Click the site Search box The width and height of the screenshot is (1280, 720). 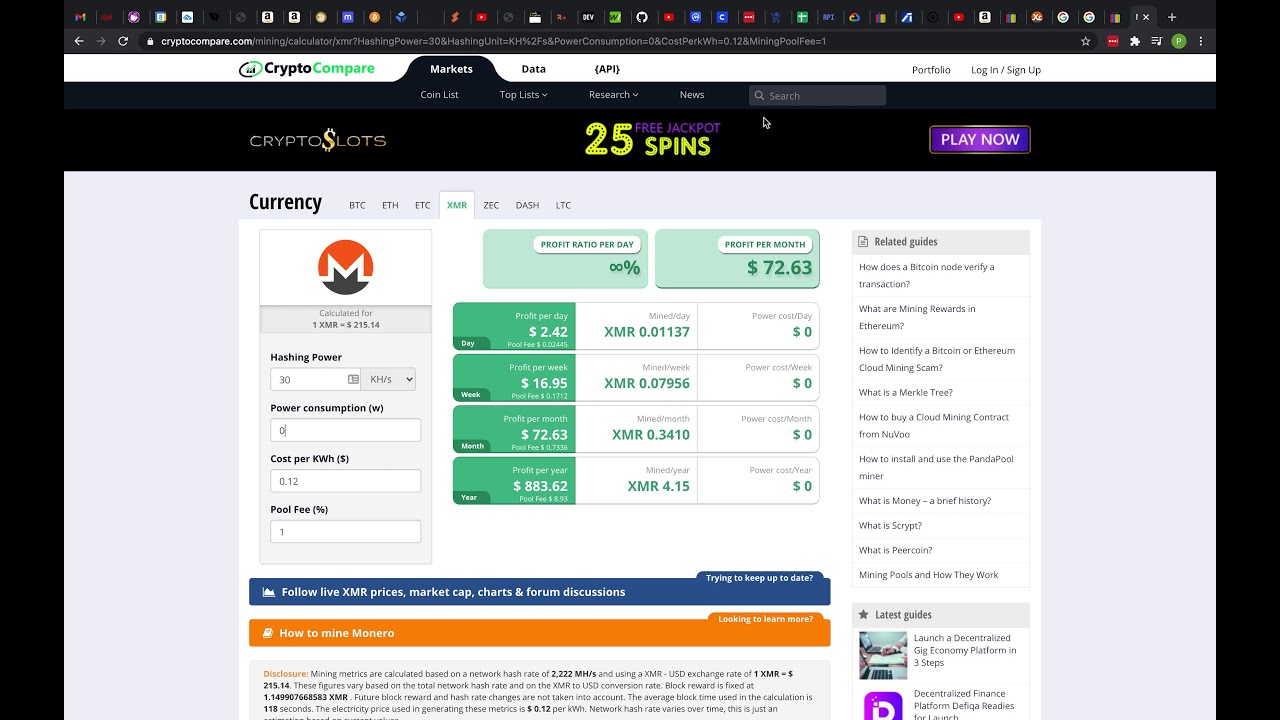point(817,96)
